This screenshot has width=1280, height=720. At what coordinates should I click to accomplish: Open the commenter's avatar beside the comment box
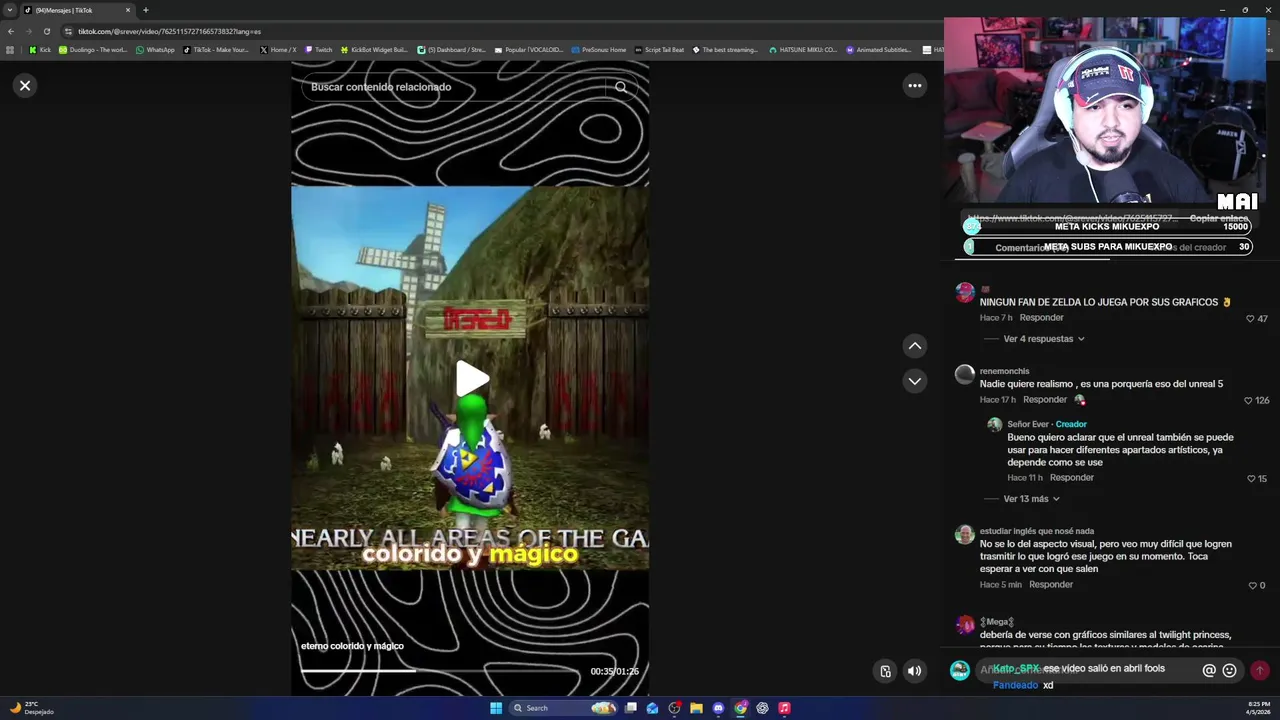959,670
